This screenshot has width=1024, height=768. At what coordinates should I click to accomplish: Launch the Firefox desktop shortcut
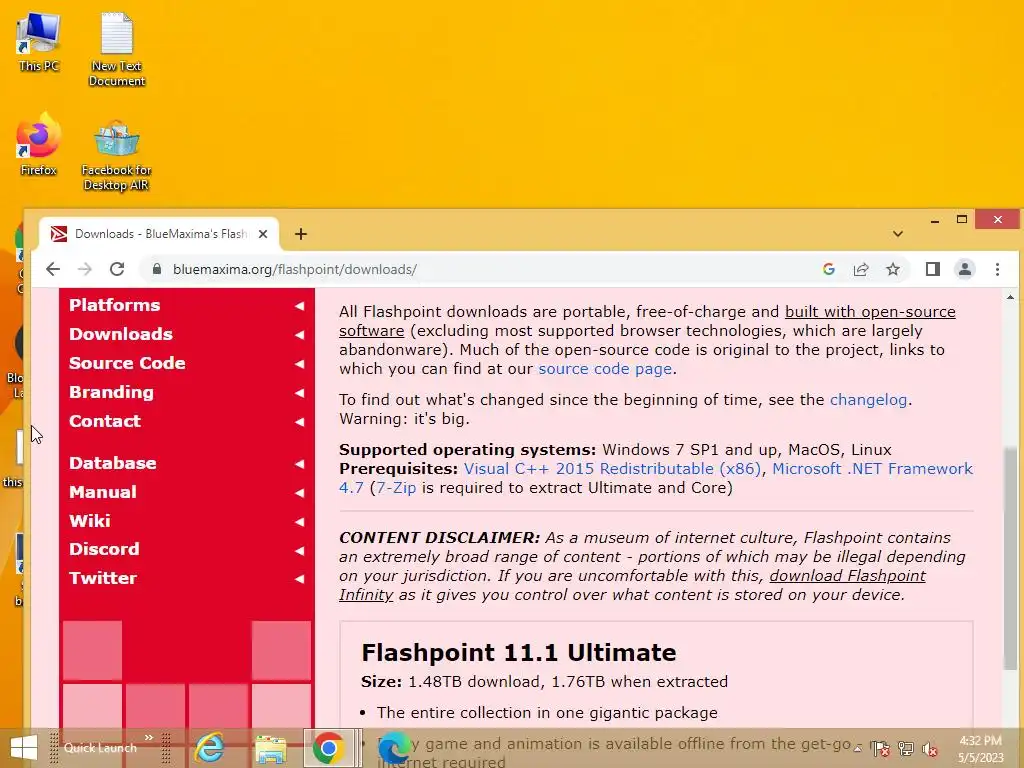click(39, 145)
